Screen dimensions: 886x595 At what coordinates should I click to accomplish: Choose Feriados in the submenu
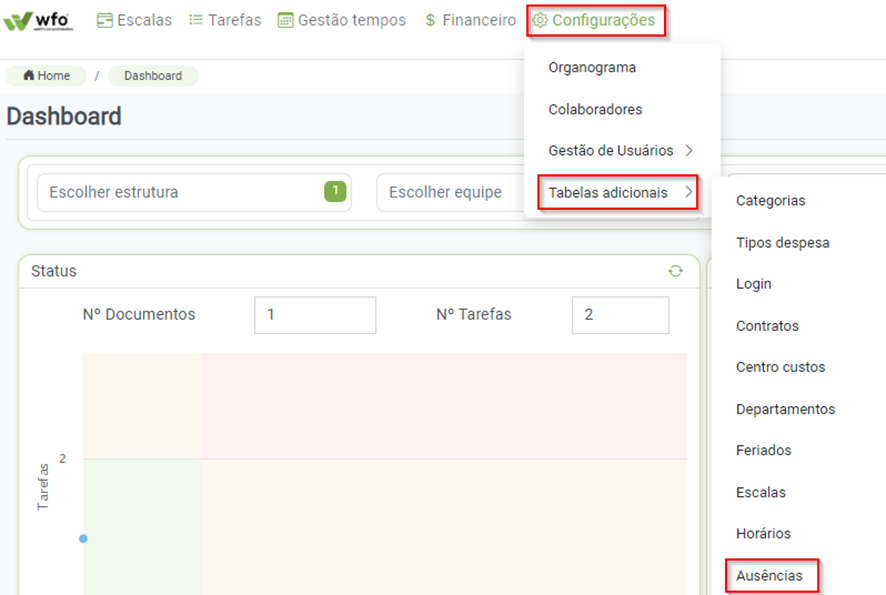tap(763, 450)
